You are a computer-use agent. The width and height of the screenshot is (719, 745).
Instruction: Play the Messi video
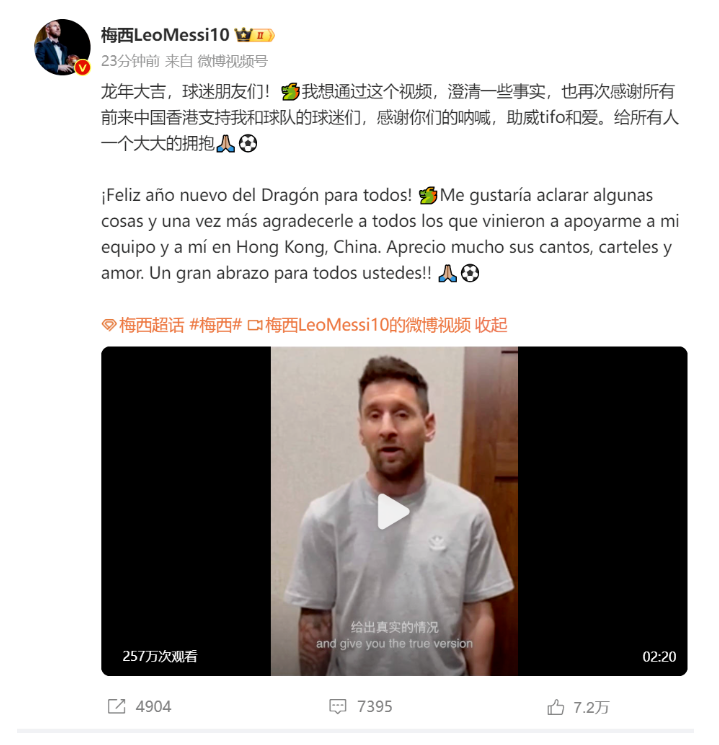(x=393, y=512)
